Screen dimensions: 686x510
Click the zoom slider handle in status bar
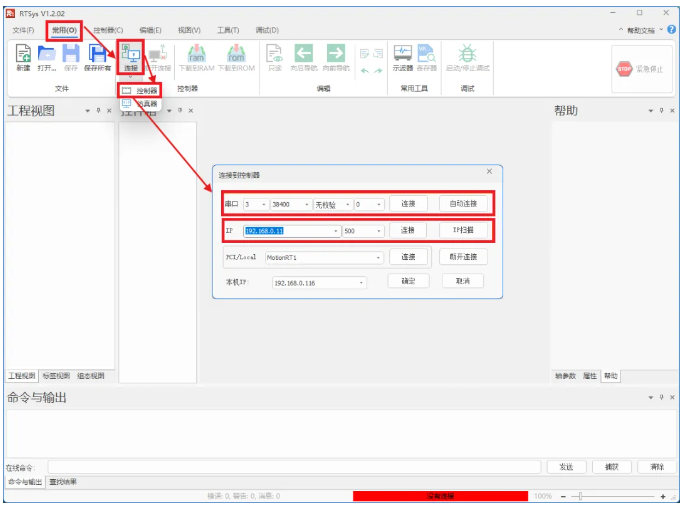point(581,496)
